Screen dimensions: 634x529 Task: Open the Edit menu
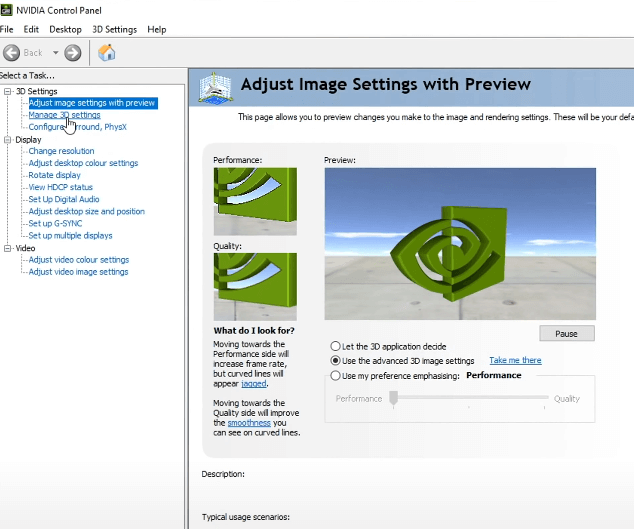coord(31,30)
